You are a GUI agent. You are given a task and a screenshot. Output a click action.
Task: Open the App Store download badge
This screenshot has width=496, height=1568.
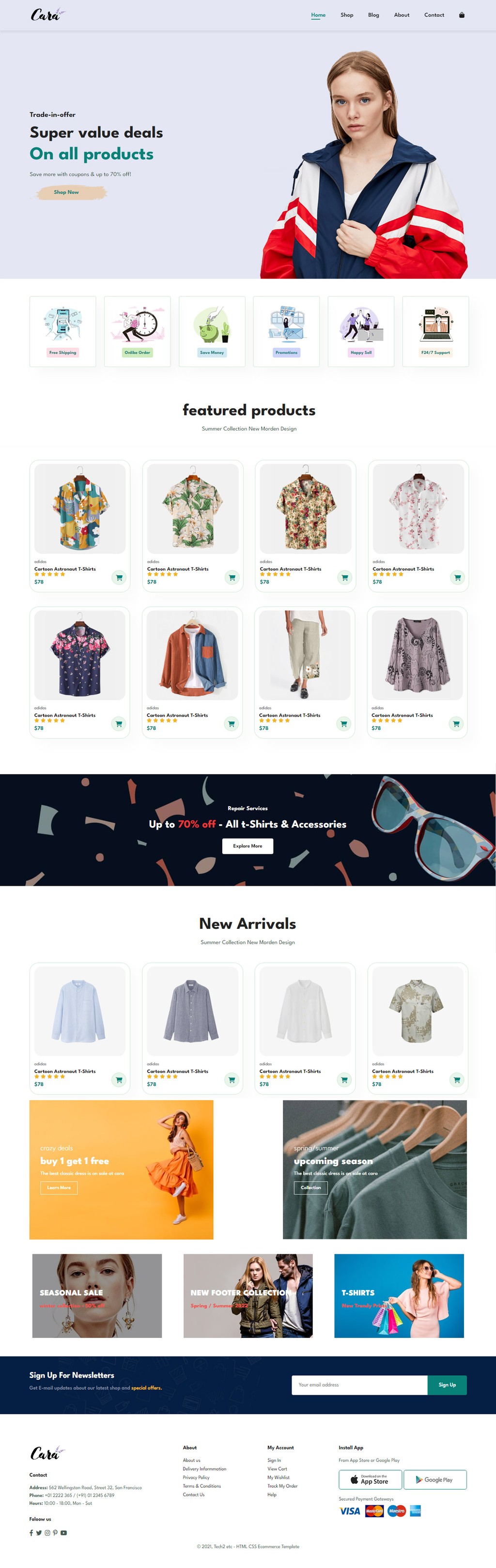coord(371,1479)
